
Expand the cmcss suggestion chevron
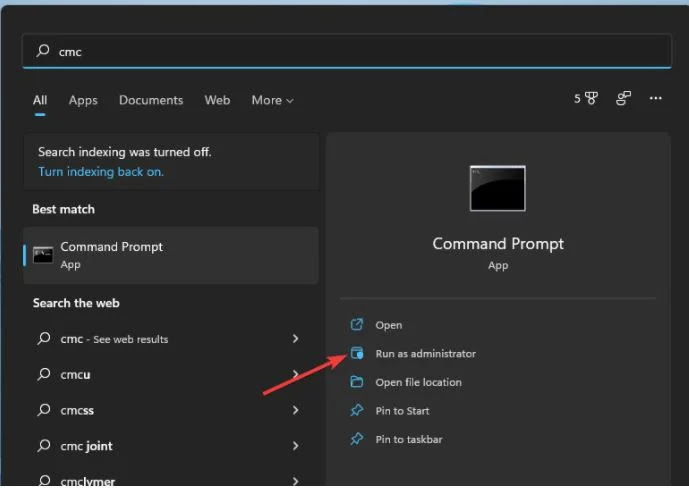[296, 410]
